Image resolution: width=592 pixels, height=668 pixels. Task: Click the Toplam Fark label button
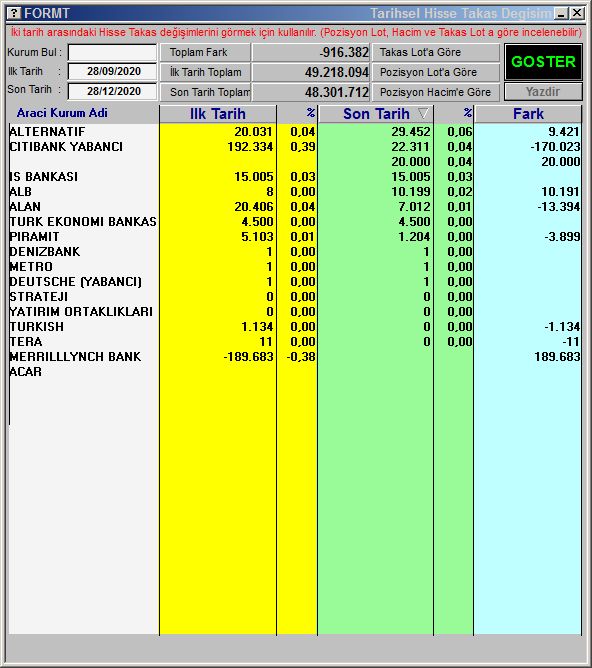point(205,52)
